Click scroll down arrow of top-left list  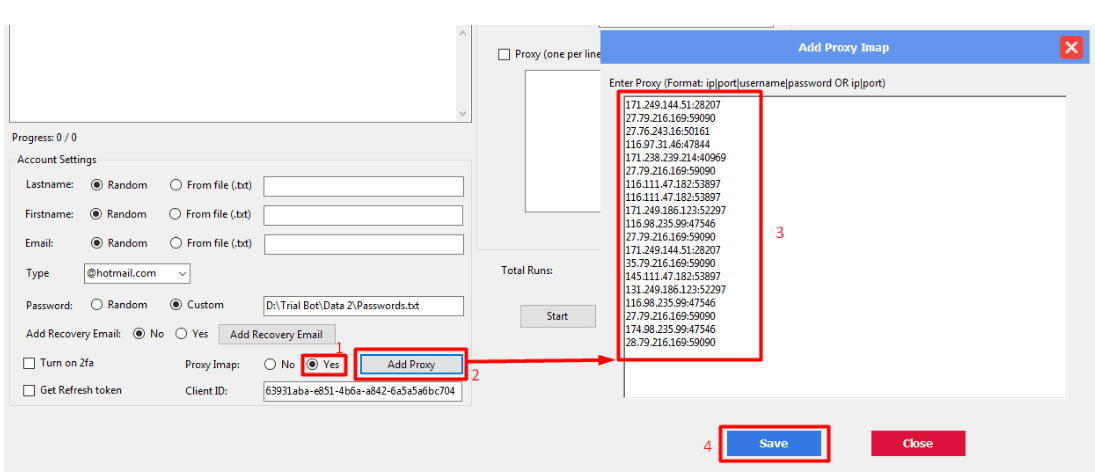pos(464,113)
